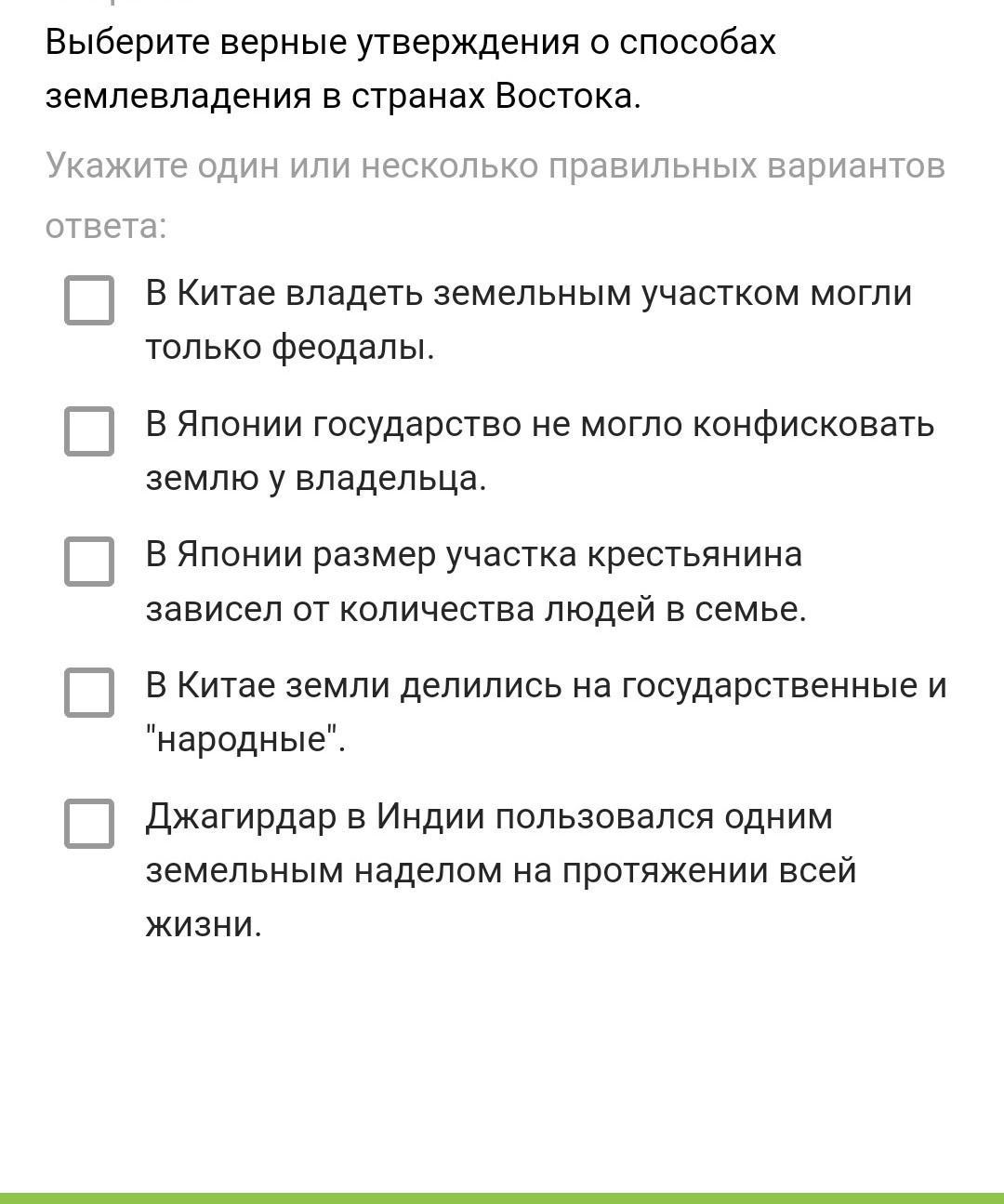Click the question heading "Выберите верные утверждения"
Screen dimensions: 1004x1204
(410, 43)
